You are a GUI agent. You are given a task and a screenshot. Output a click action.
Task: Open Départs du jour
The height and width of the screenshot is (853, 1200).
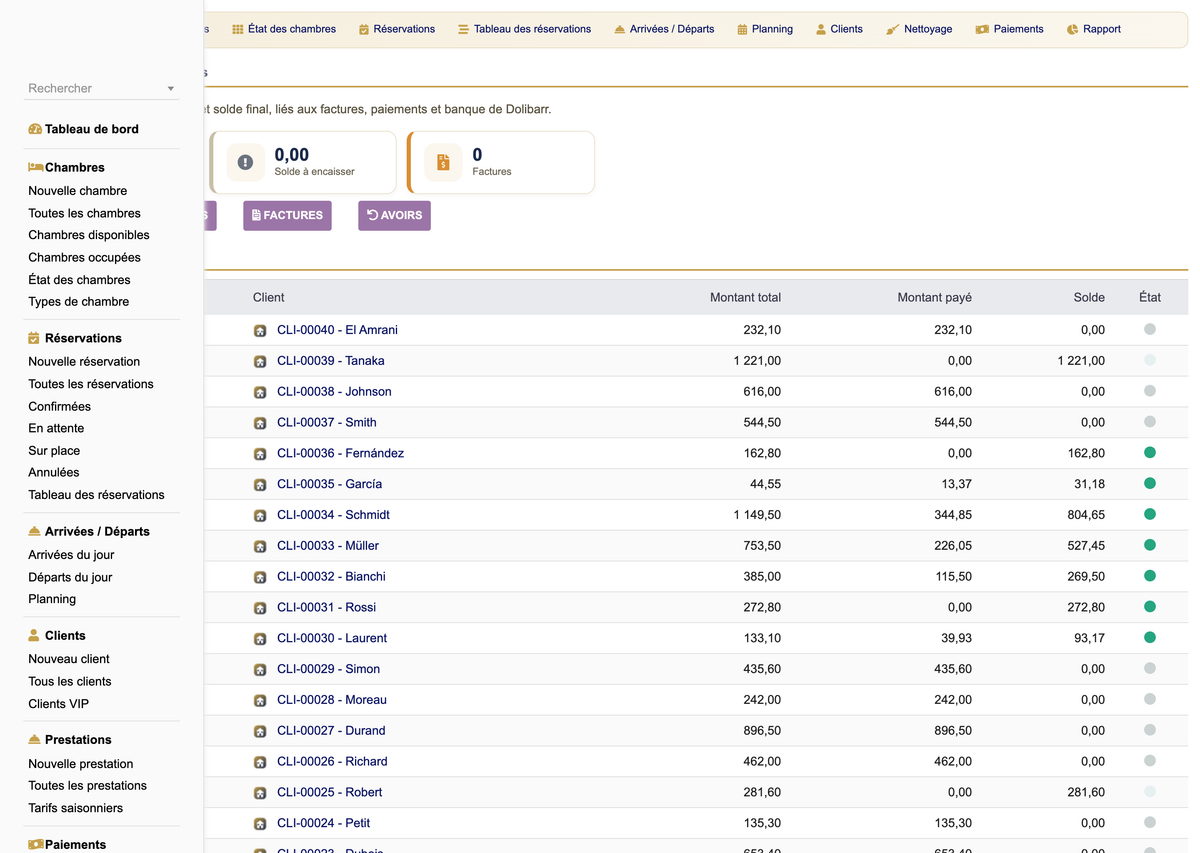click(x=70, y=577)
